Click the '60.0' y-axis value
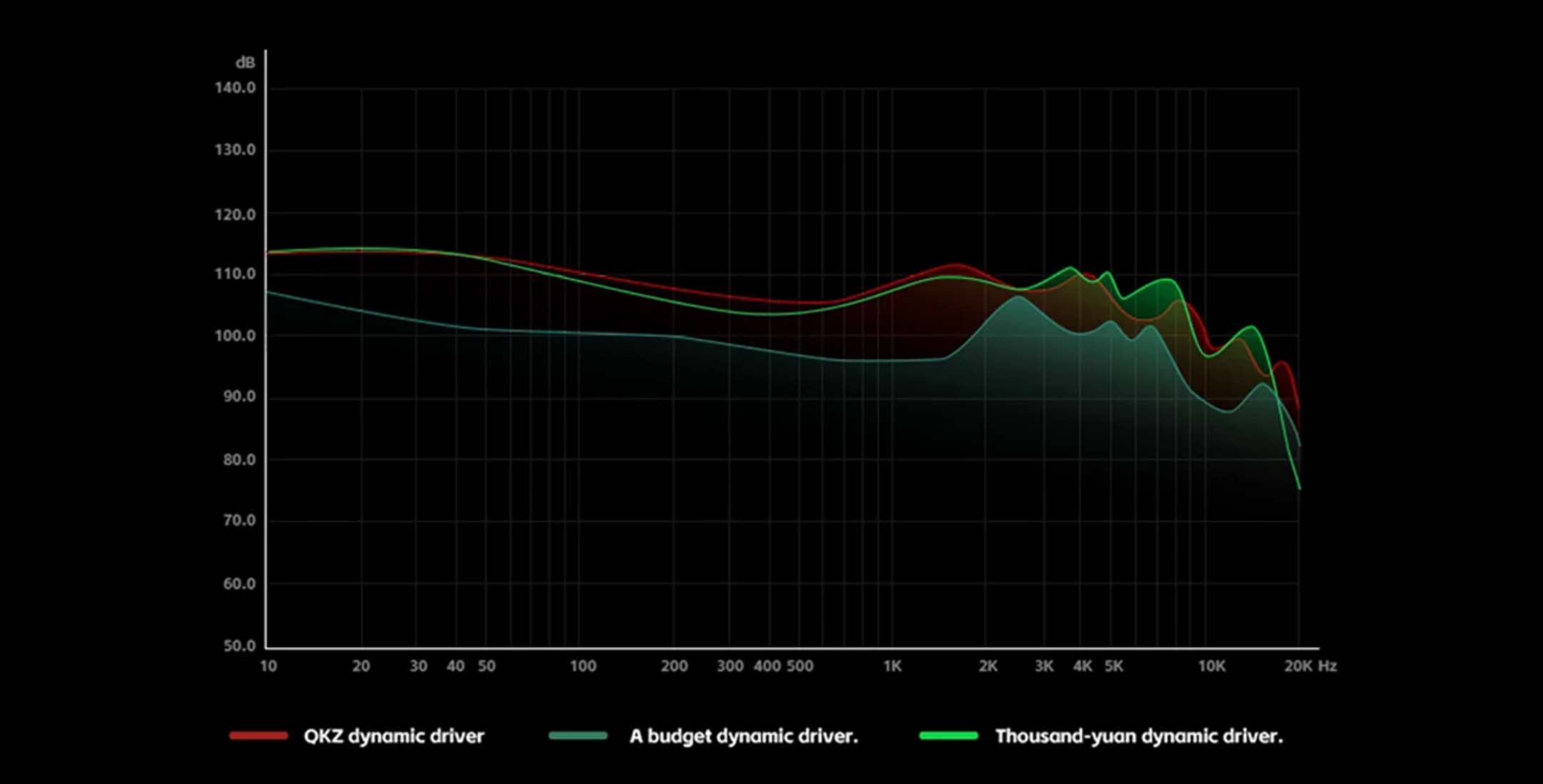Viewport: 1543px width, 784px height. [239, 584]
